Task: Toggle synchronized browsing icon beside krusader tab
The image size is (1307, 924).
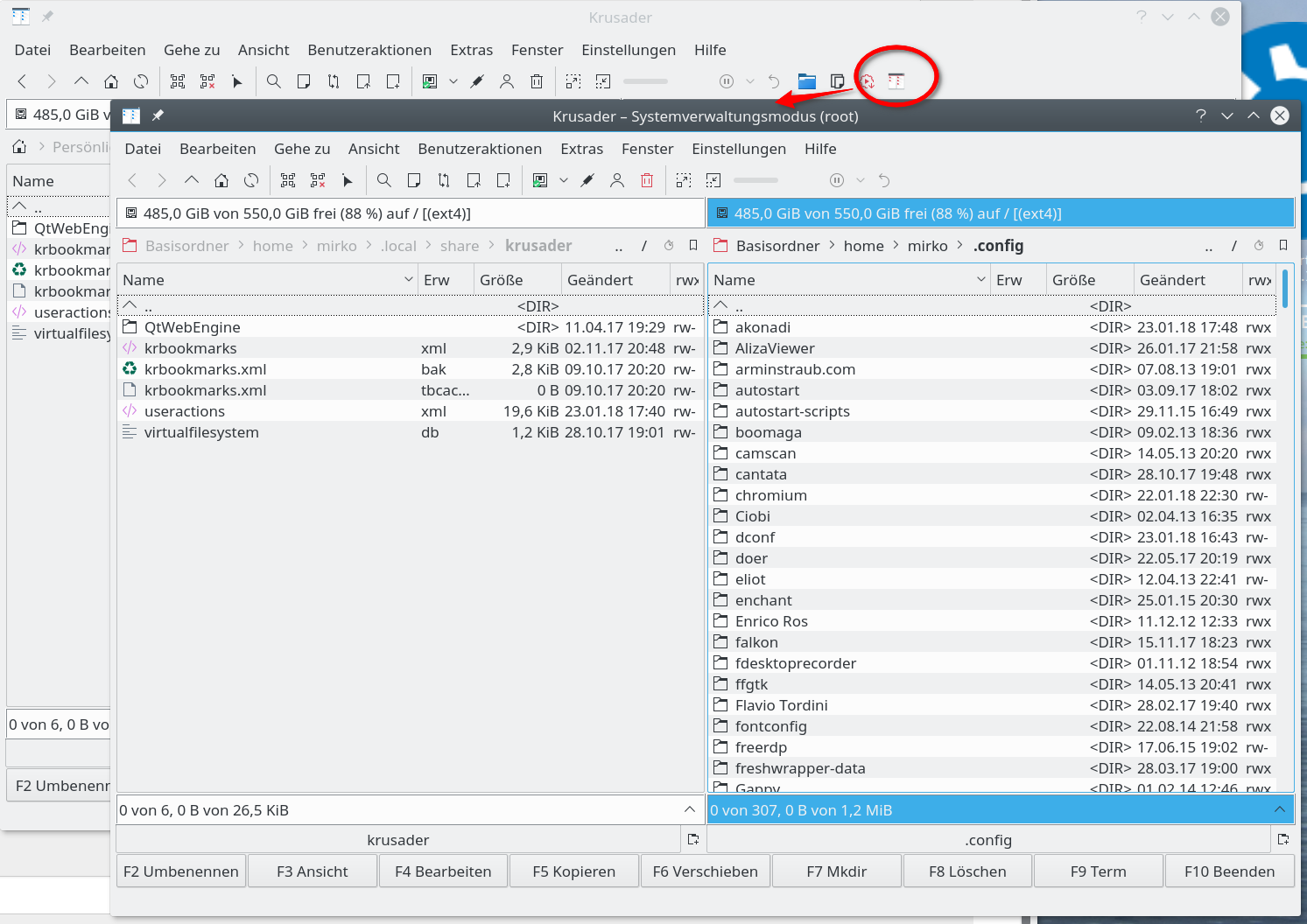Action: pos(693,840)
